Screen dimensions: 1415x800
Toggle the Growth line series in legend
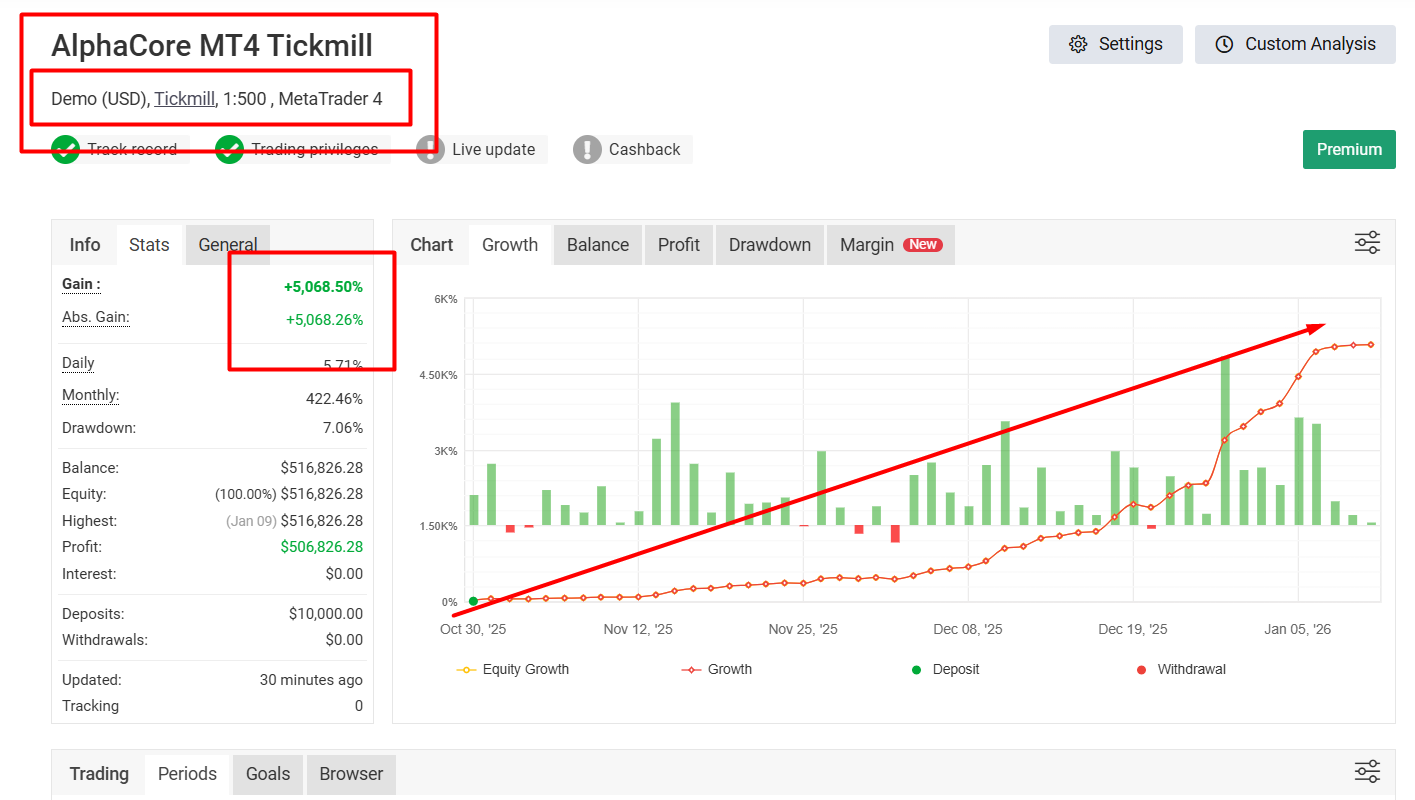tap(717, 670)
